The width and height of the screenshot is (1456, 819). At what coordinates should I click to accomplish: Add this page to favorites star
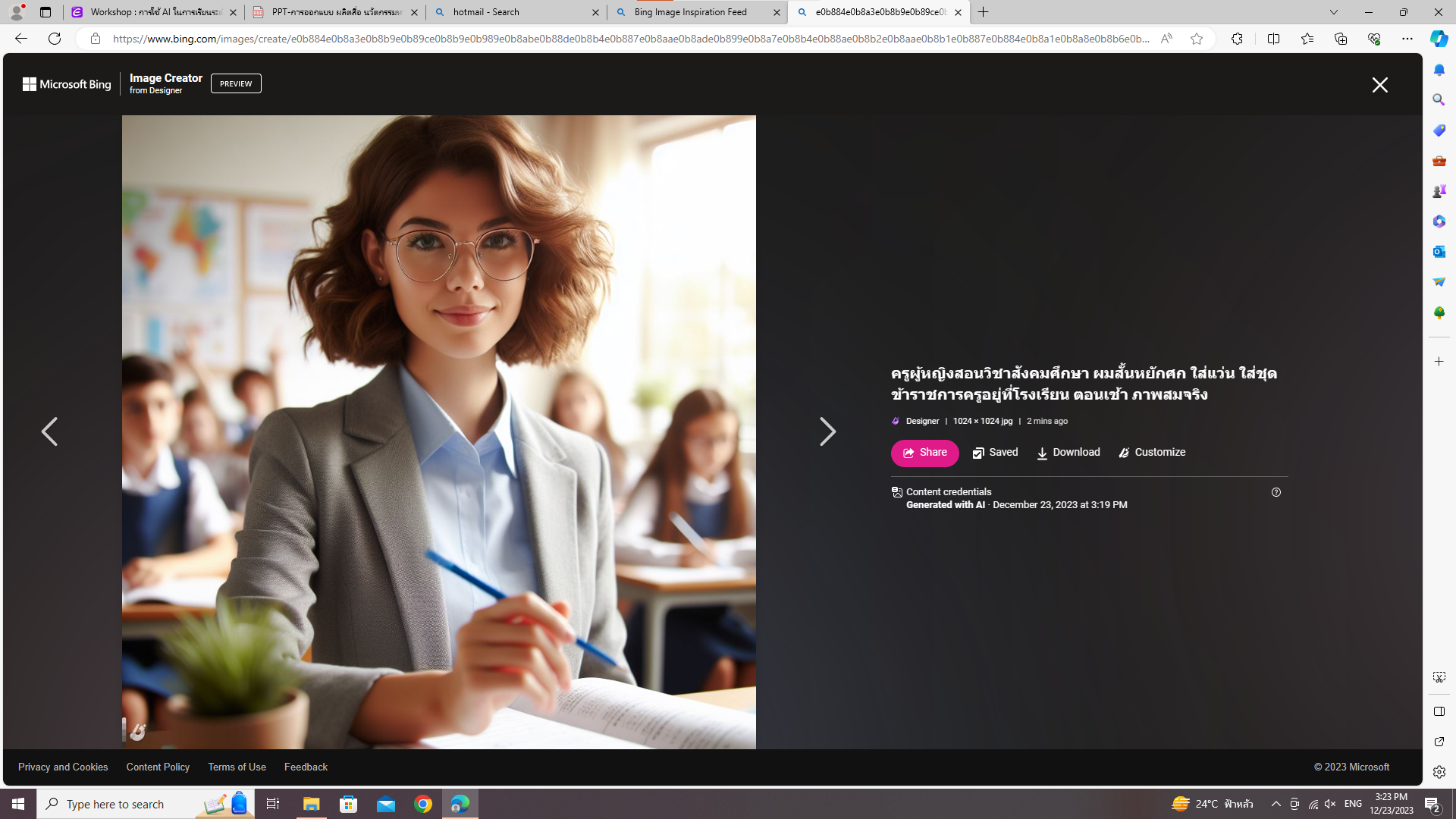[x=1197, y=39]
